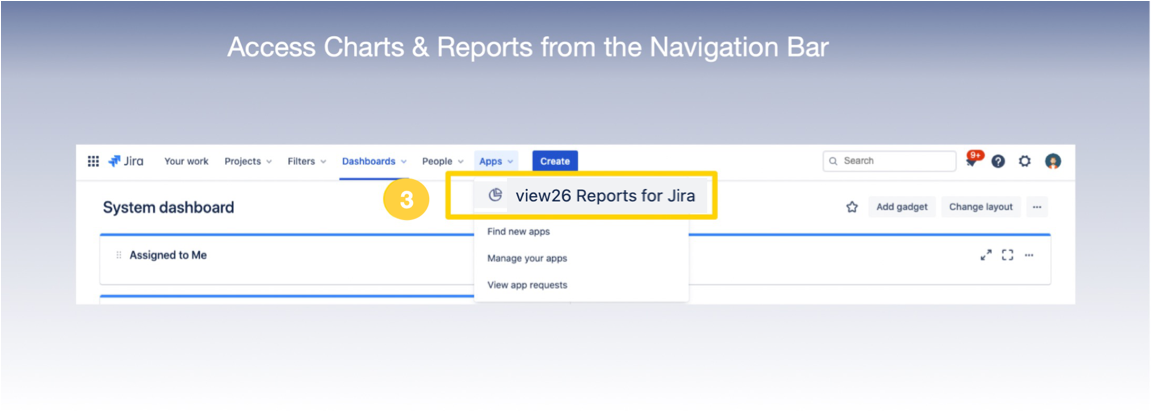The width and height of the screenshot is (1152, 412).
Task: Expand the Projects dropdown
Action: click(248, 161)
